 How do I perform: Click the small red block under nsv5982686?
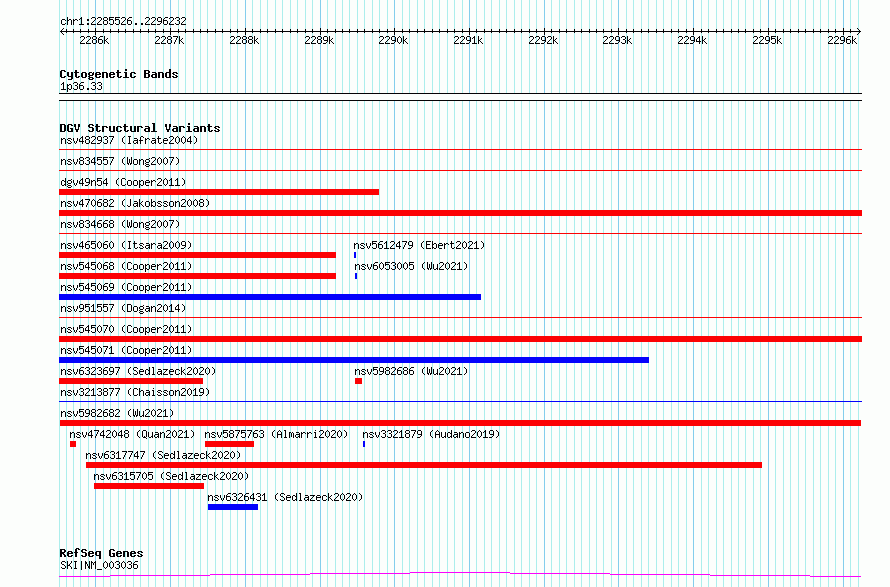coord(358,381)
